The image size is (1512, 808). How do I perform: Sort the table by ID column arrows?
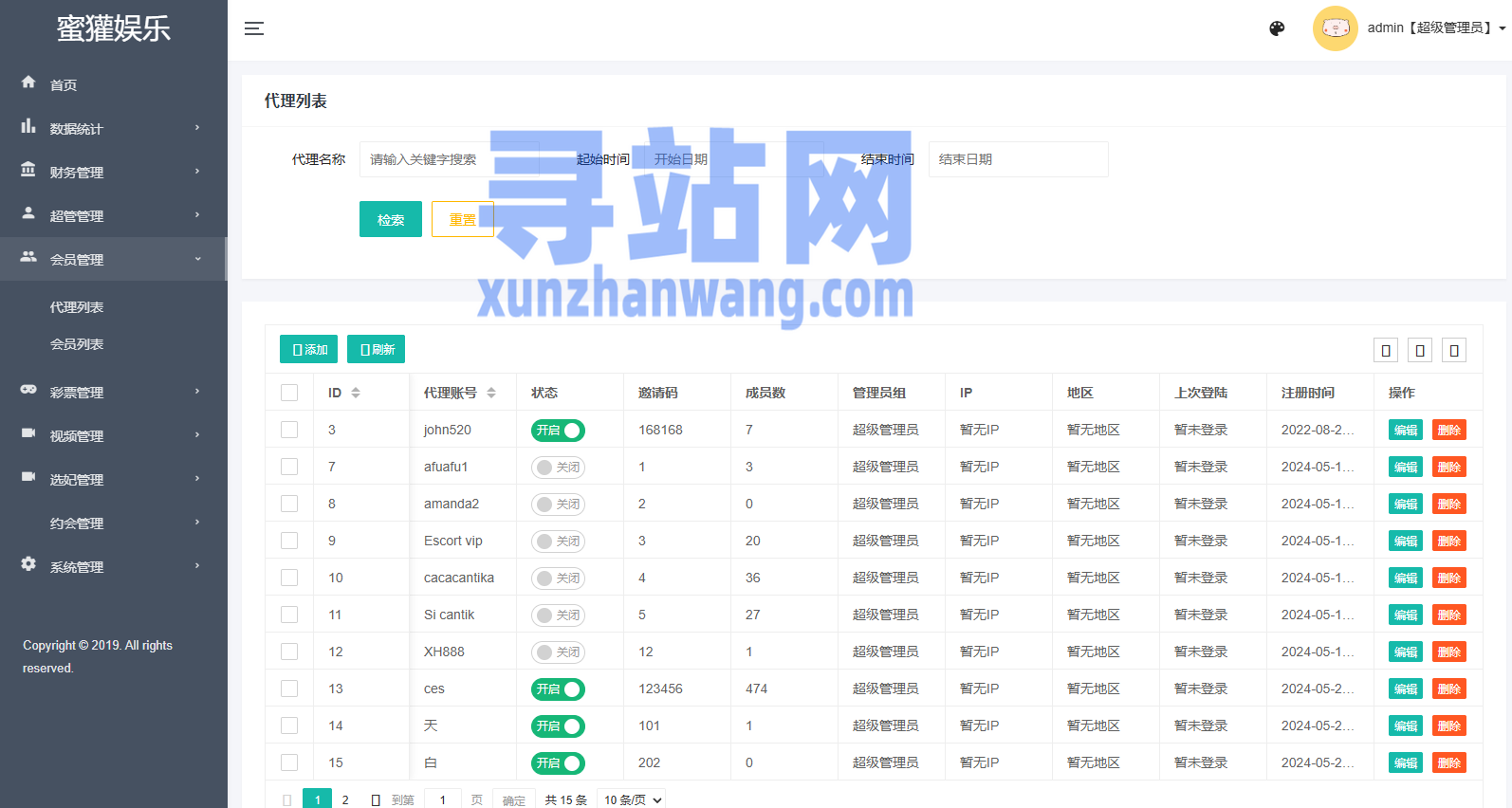pyautogui.click(x=356, y=393)
